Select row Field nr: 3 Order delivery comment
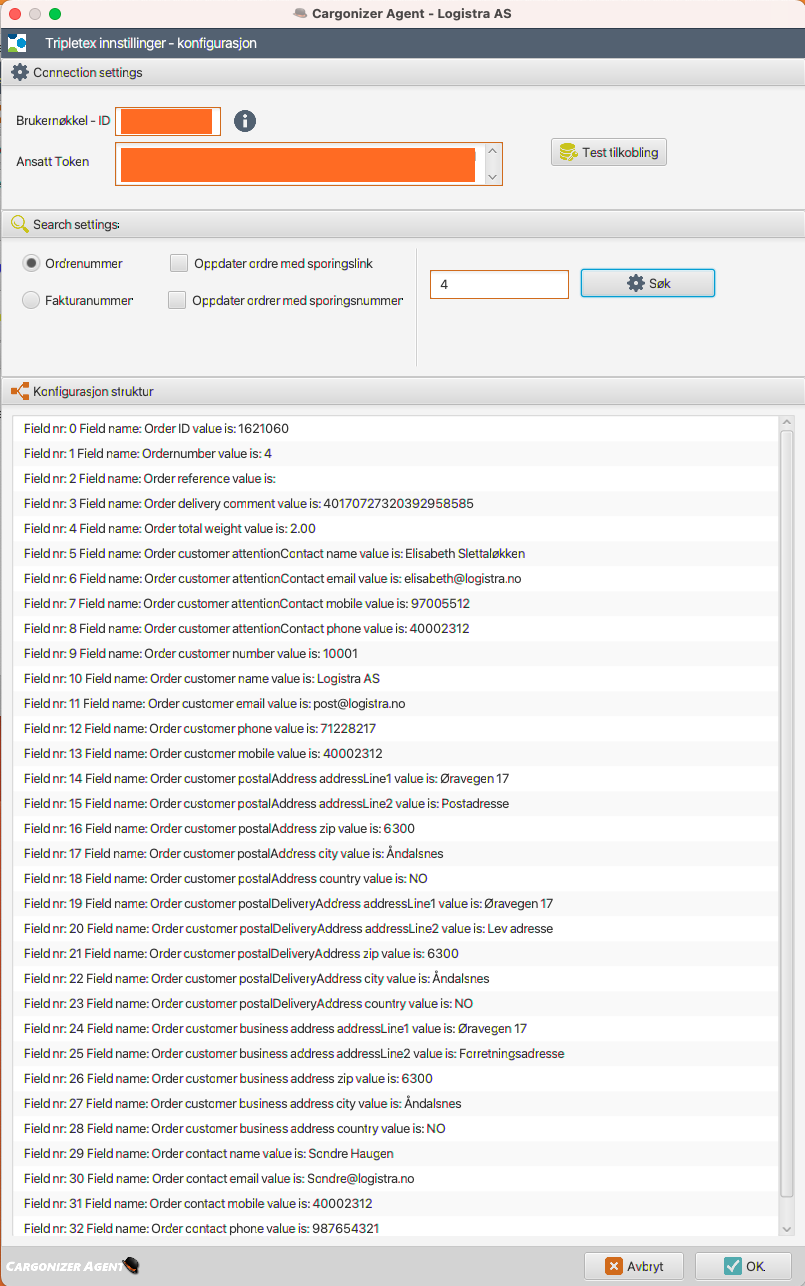 pyautogui.click(x=396, y=503)
